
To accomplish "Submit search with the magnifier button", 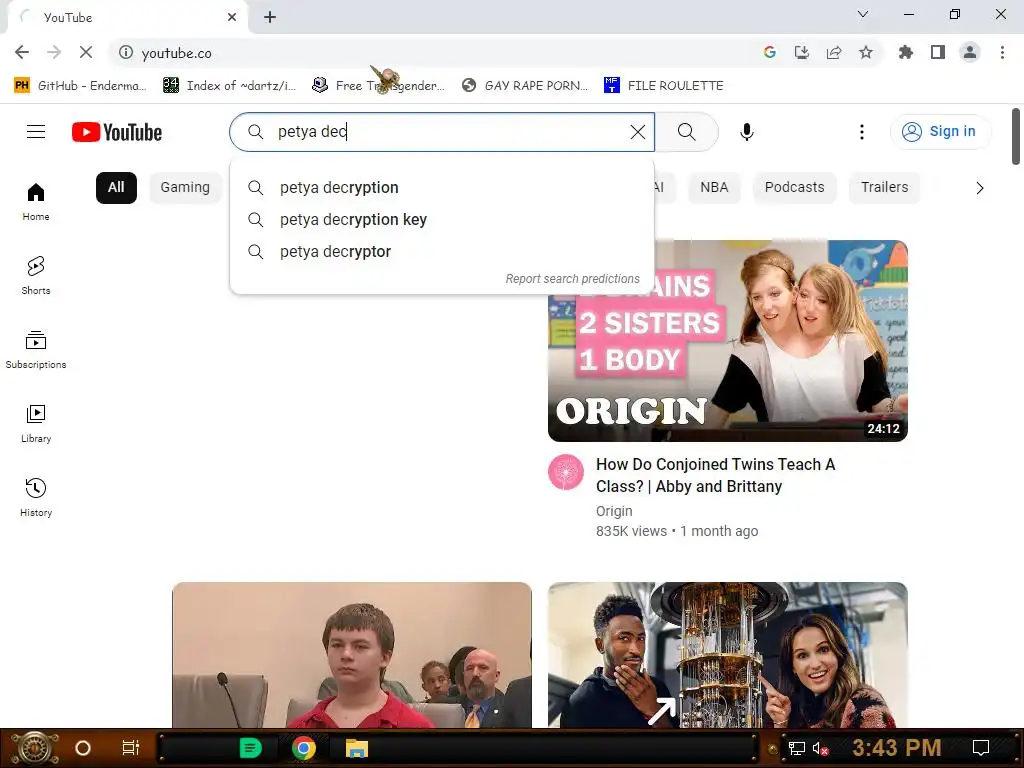I will [686, 132].
